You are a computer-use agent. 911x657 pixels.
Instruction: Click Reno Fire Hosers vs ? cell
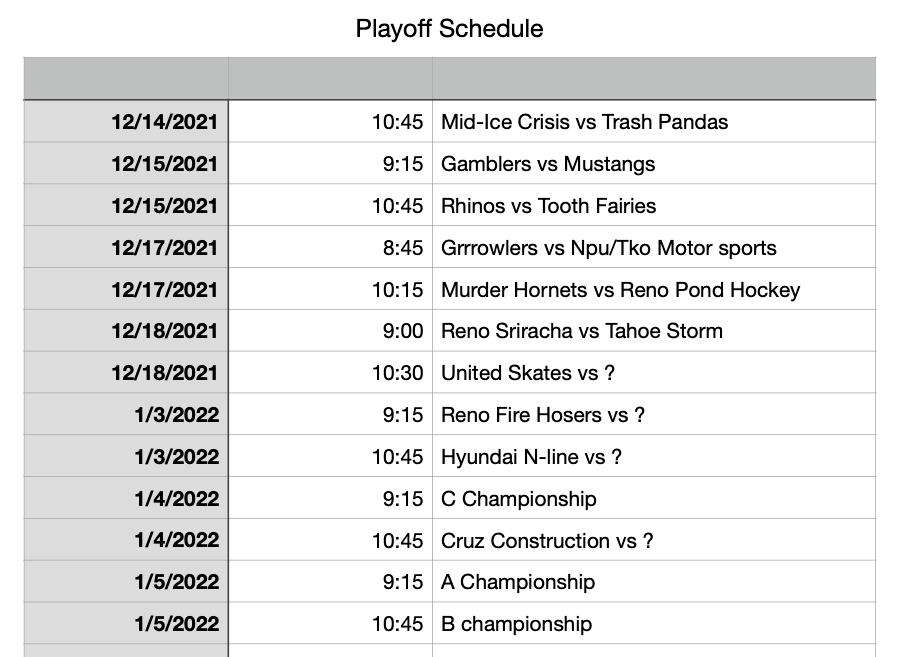(x=542, y=415)
